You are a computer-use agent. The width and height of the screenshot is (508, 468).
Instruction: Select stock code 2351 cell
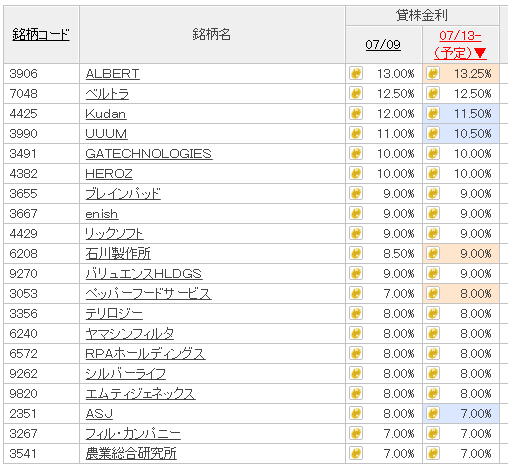(41, 414)
